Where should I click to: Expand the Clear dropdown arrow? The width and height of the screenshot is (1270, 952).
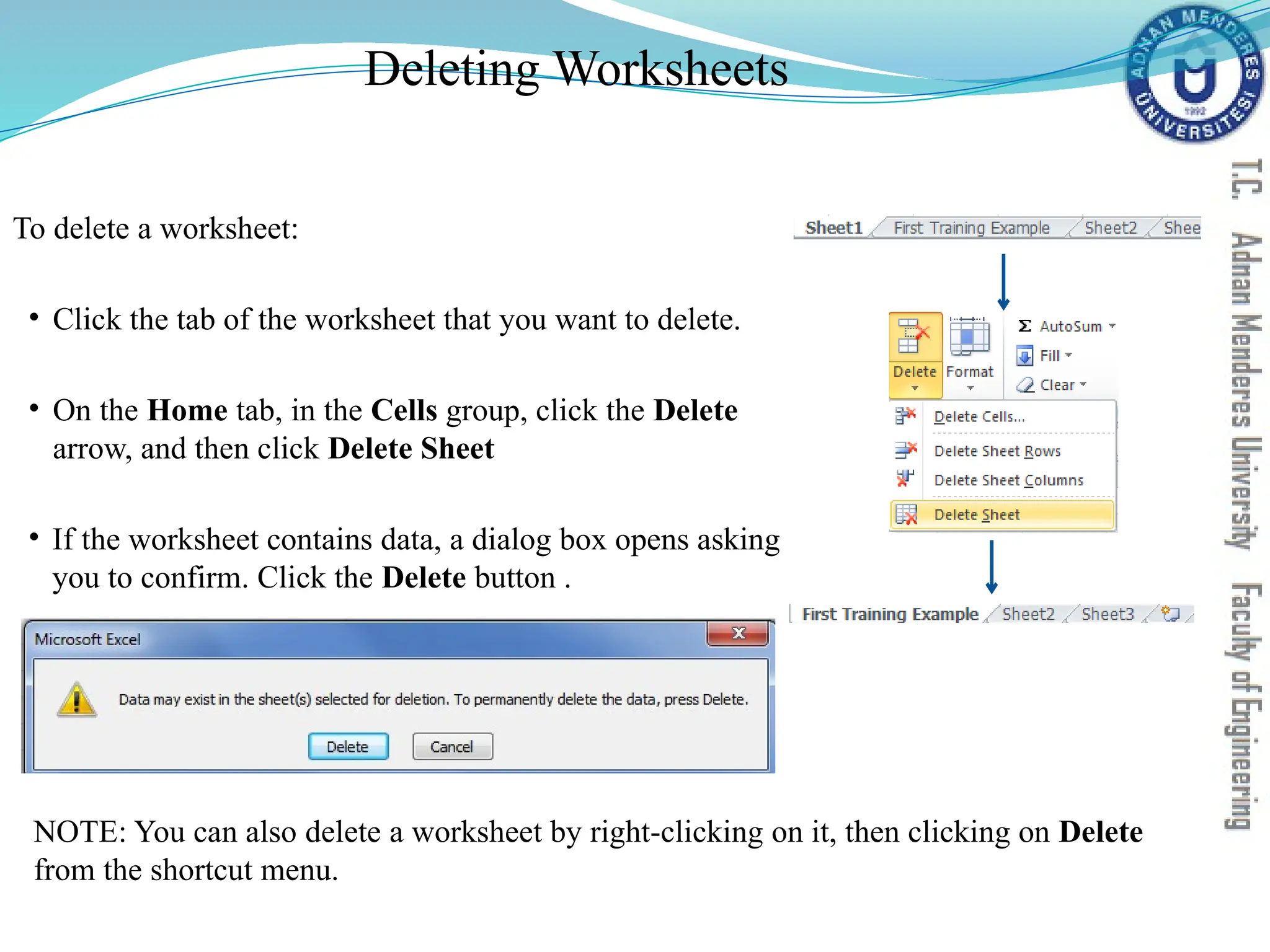pos(1083,384)
